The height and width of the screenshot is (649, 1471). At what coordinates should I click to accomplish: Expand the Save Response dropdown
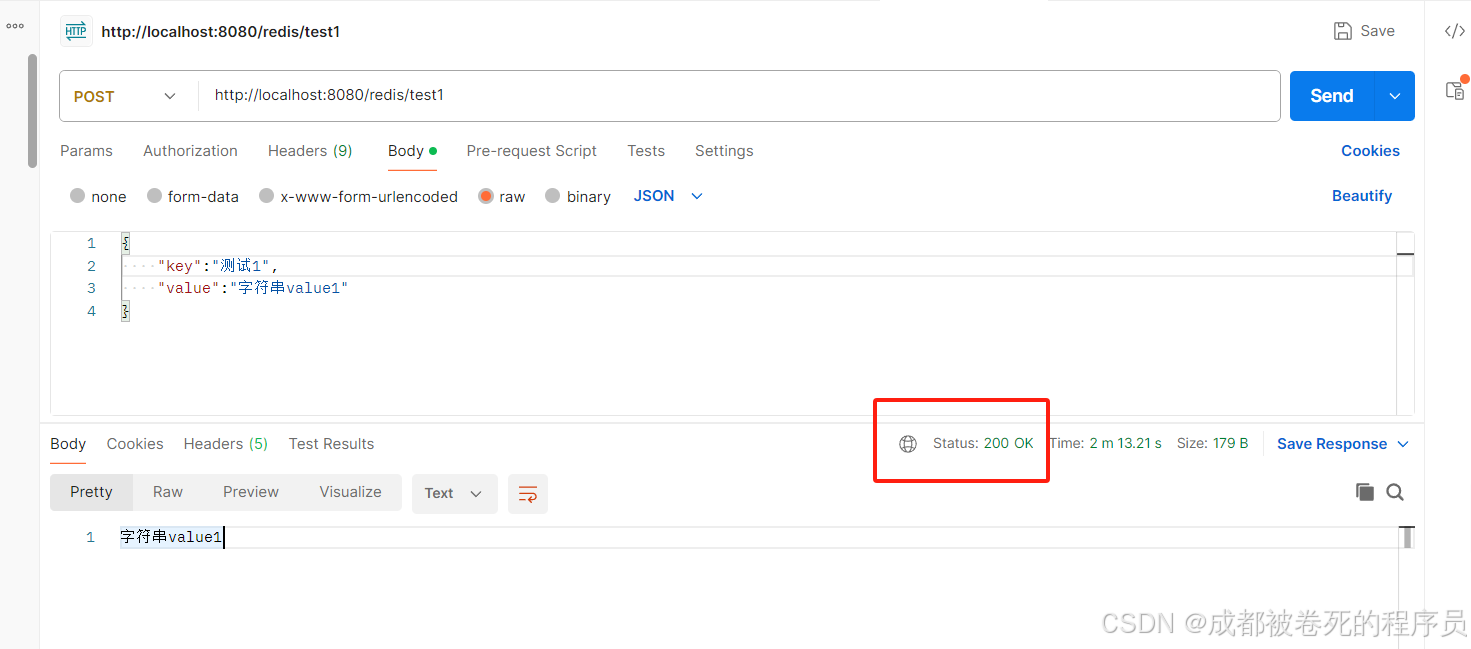tap(1403, 444)
